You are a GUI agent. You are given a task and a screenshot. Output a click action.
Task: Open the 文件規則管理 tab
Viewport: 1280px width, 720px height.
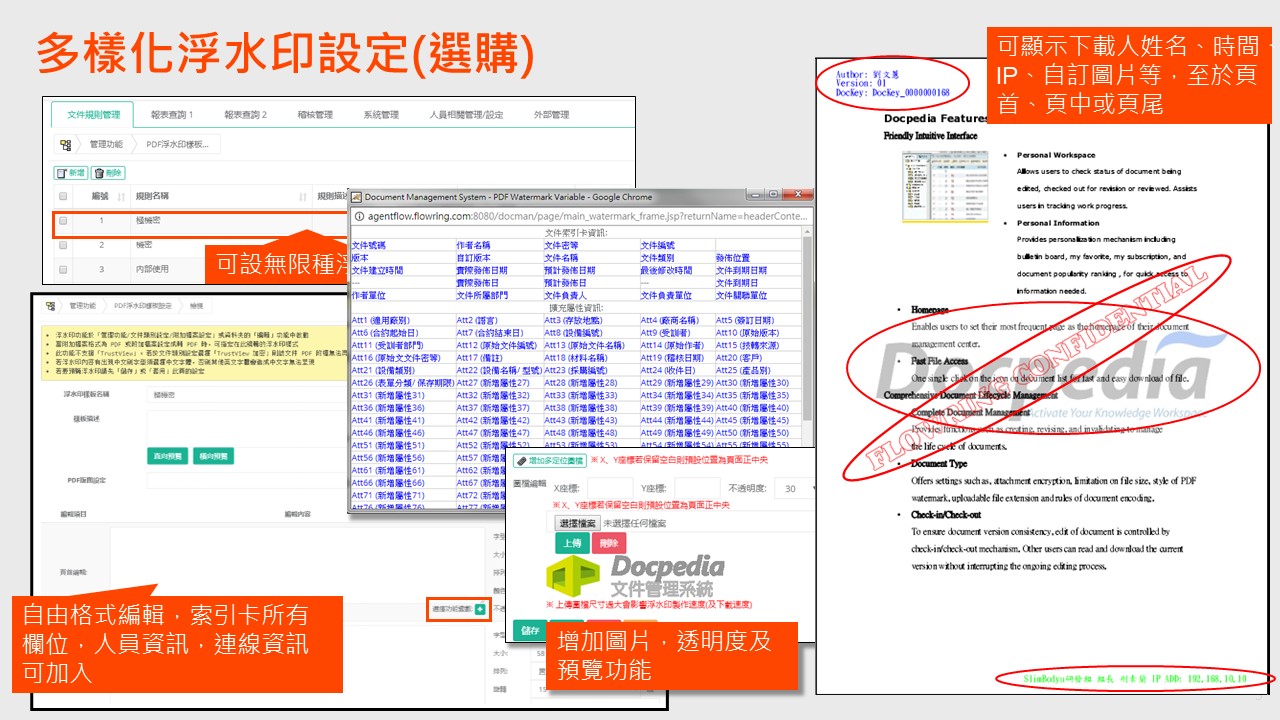click(x=93, y=115)
